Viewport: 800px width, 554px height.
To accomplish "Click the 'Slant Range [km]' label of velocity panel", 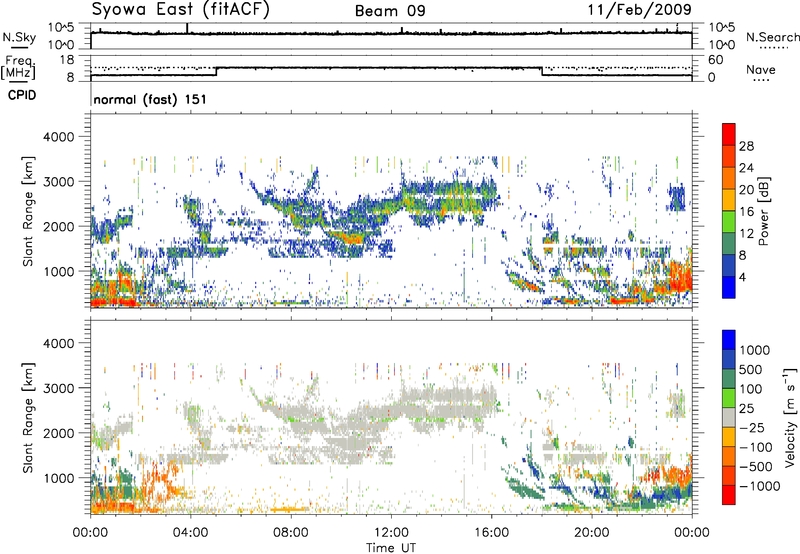I will 28,417.
